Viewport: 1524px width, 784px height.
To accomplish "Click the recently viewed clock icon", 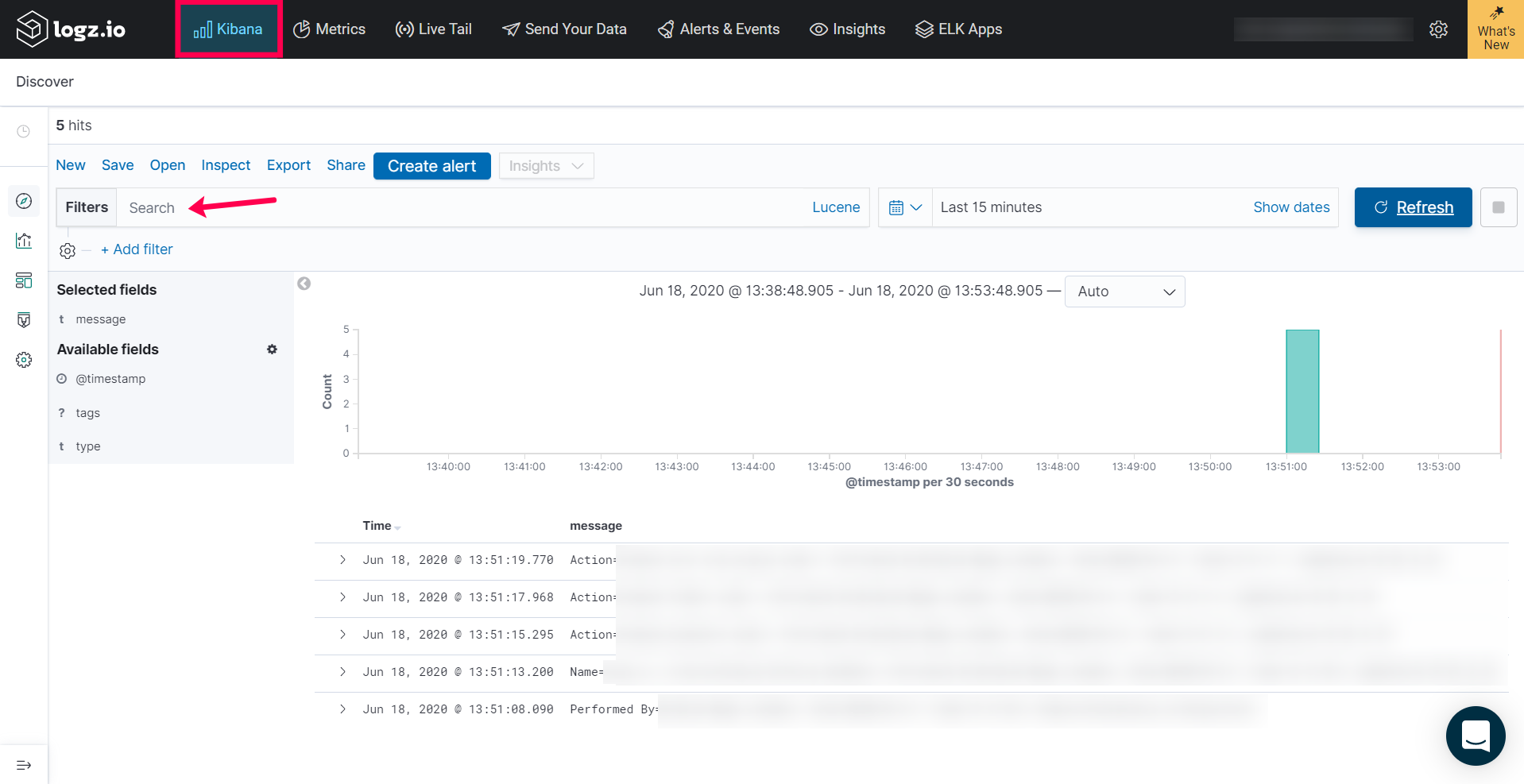I will [24, 131].
